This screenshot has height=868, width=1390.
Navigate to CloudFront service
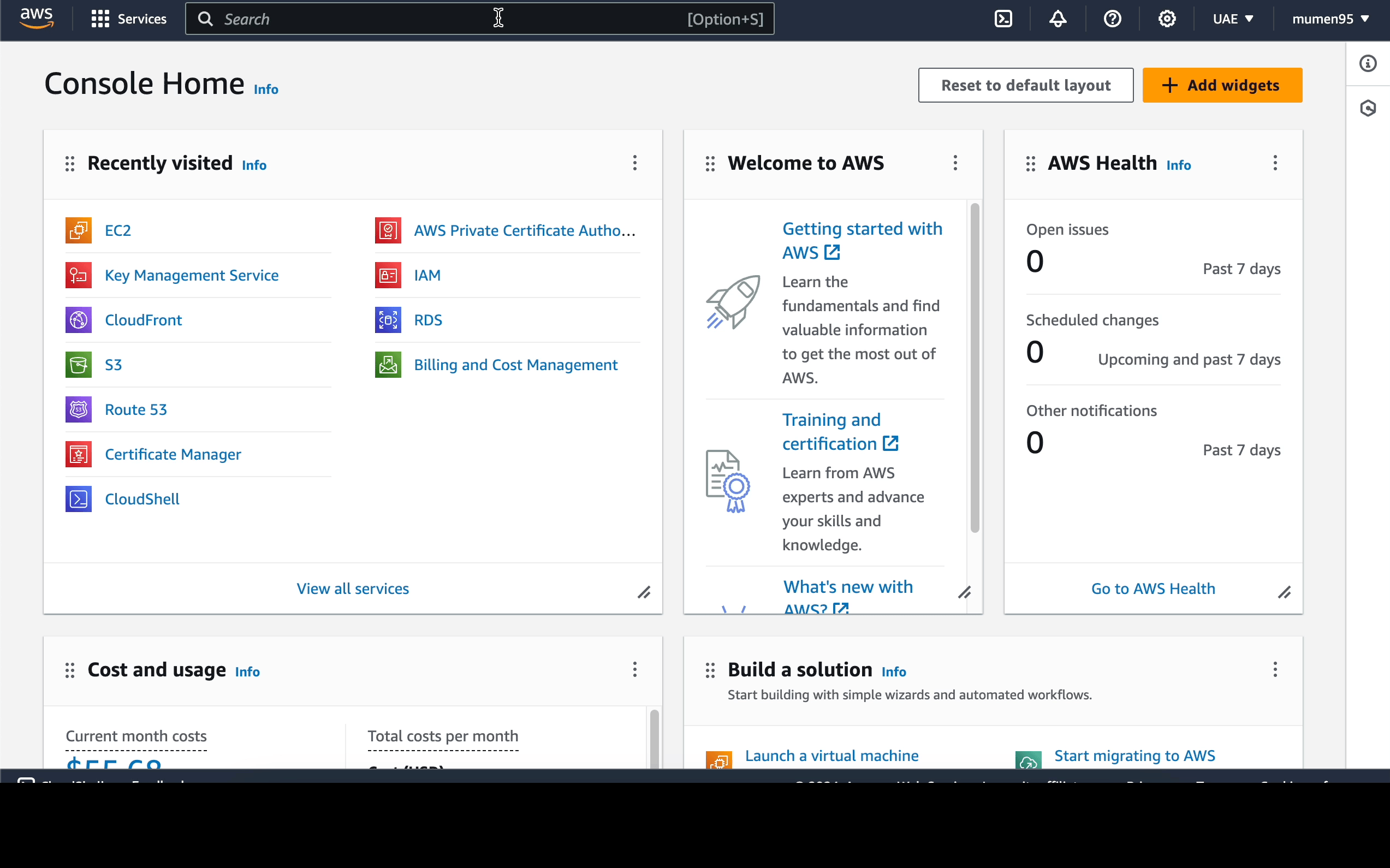point(144,319)
